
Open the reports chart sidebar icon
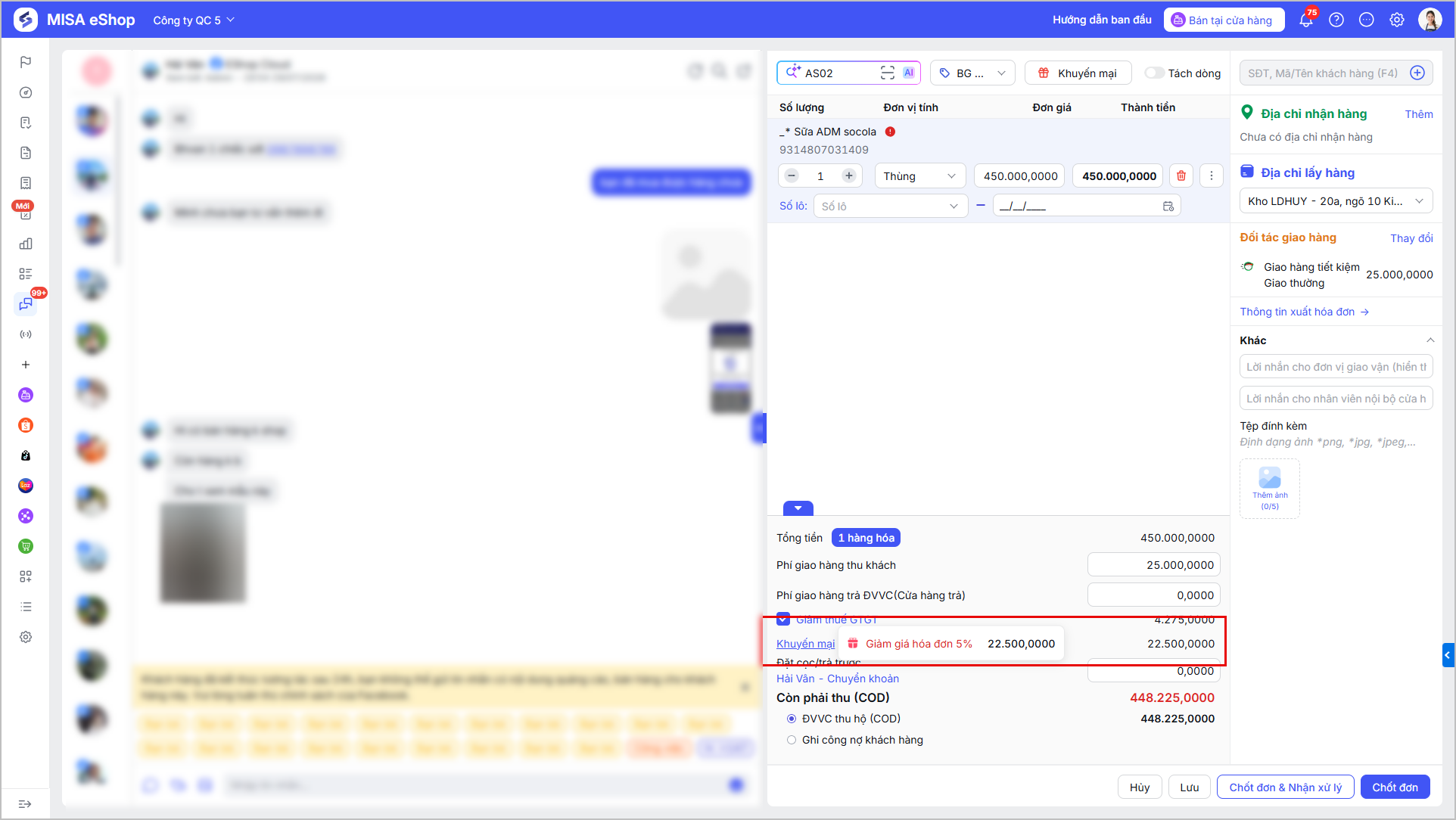pos(26,244)
